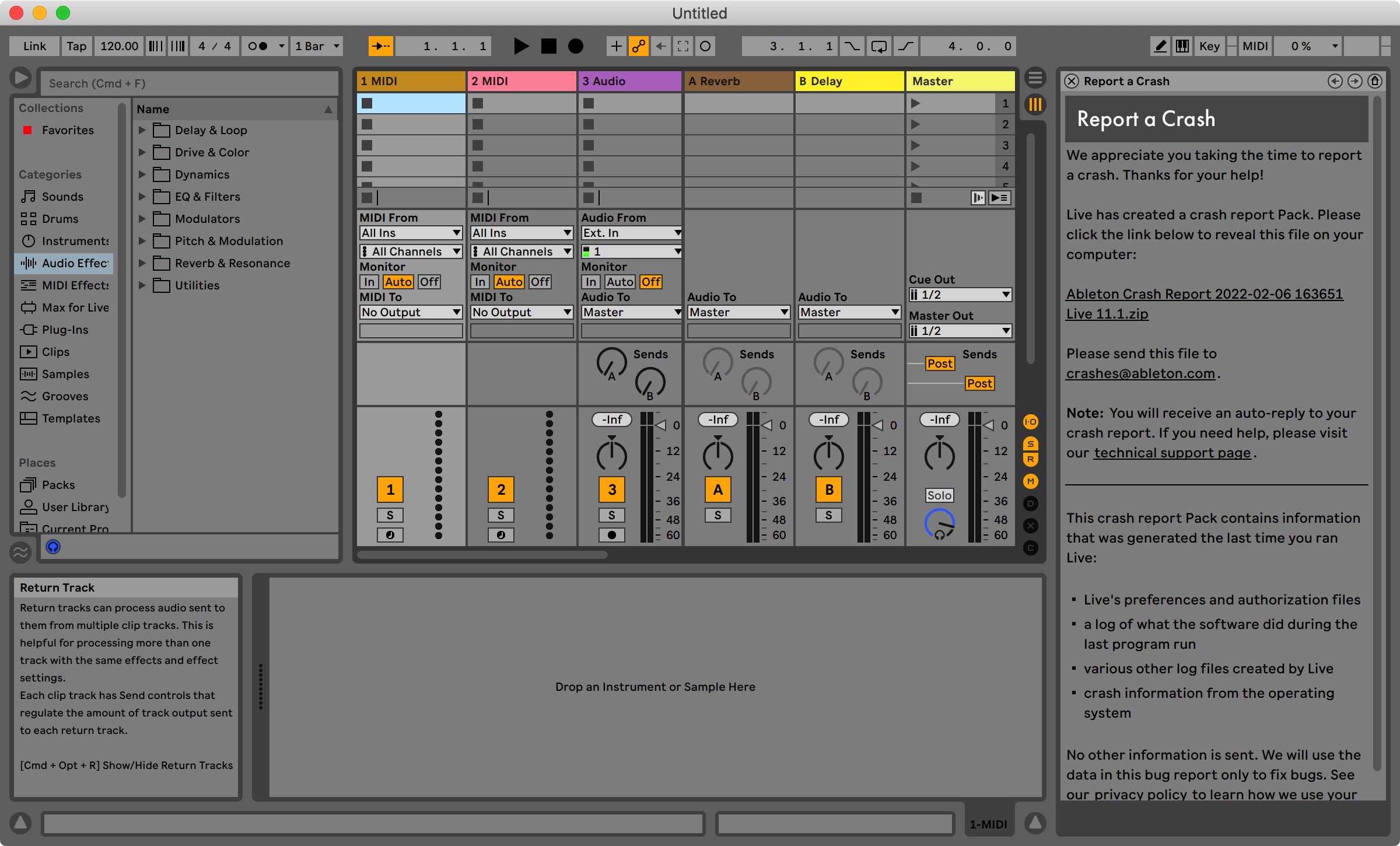
Task: Click the Re-enable Automation arrow icon
Action: click(661, 46)
